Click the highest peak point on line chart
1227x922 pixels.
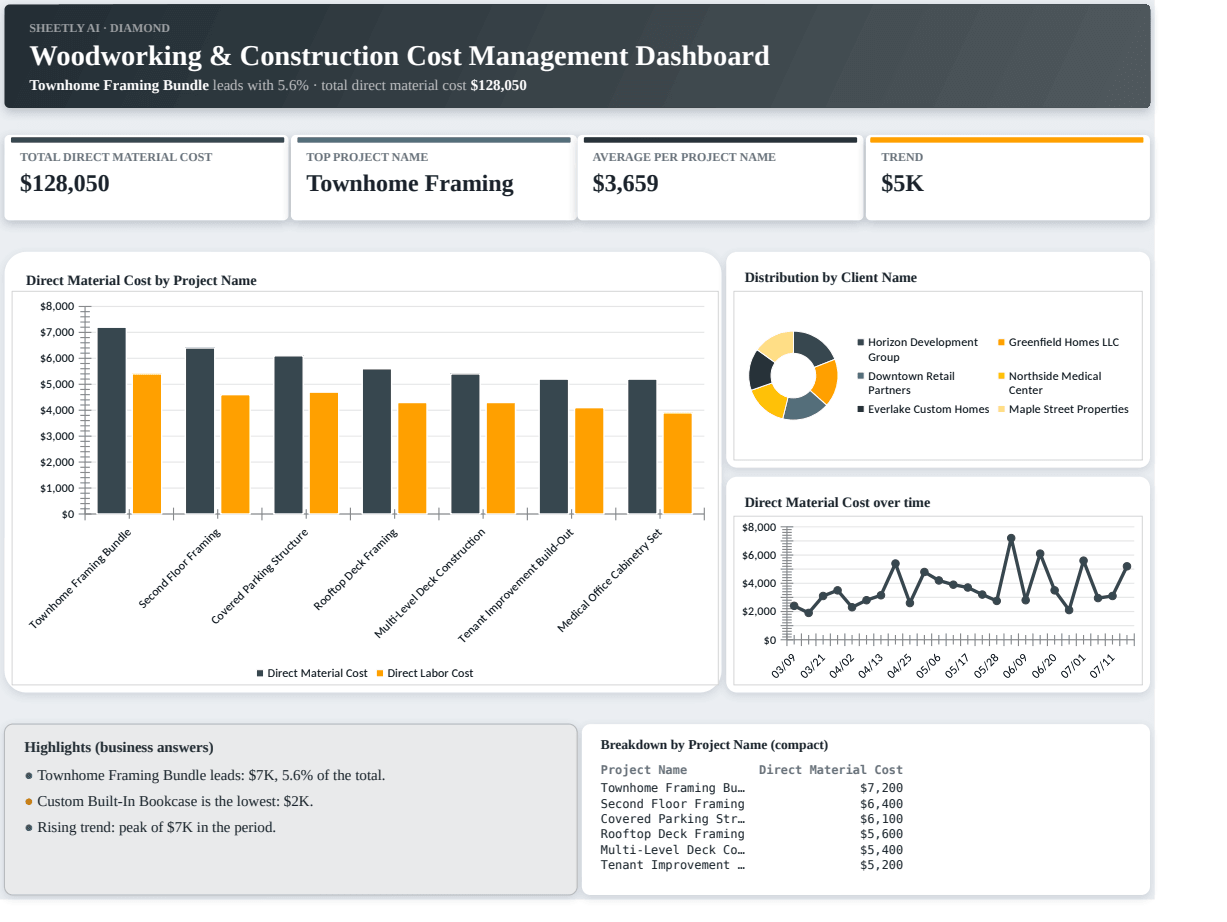pyautogui.click(x=1011, y=538)
